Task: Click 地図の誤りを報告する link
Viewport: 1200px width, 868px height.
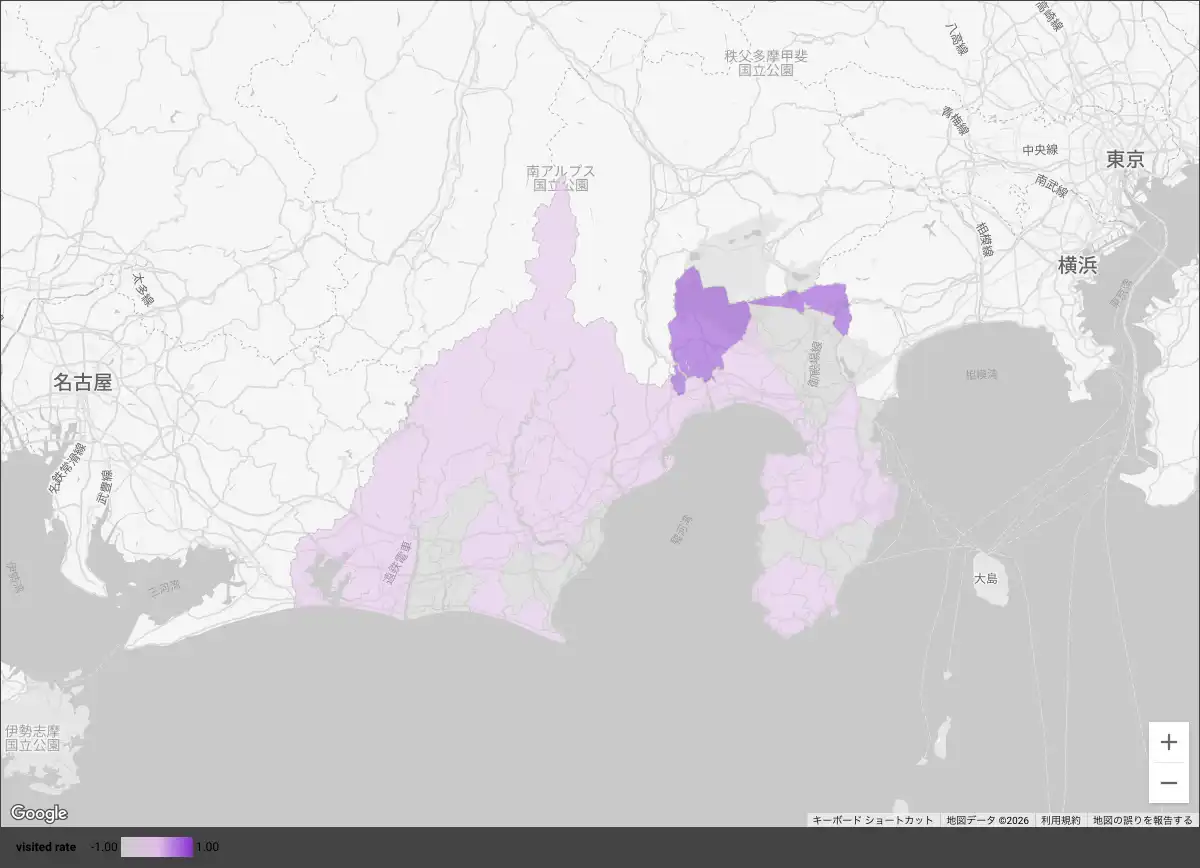Action: click(x=1142, y=820)
